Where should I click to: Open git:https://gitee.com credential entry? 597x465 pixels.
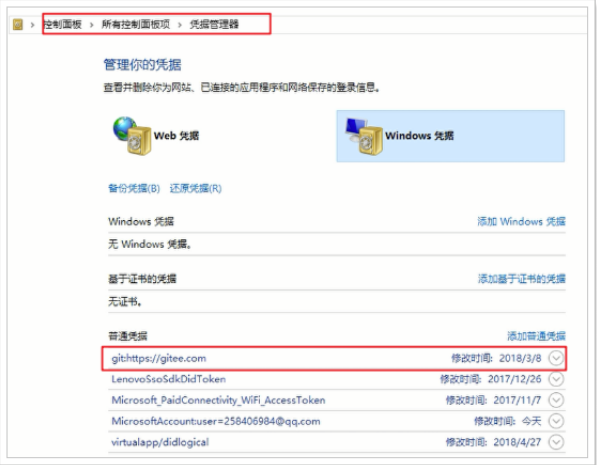point(159,358)
